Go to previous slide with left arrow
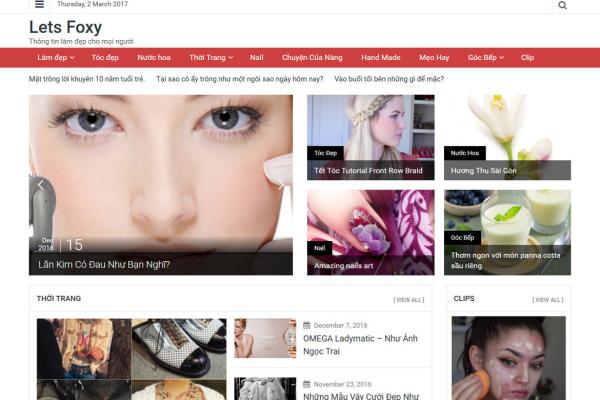This screenshot has width=600, height=400. click(40, 184)
